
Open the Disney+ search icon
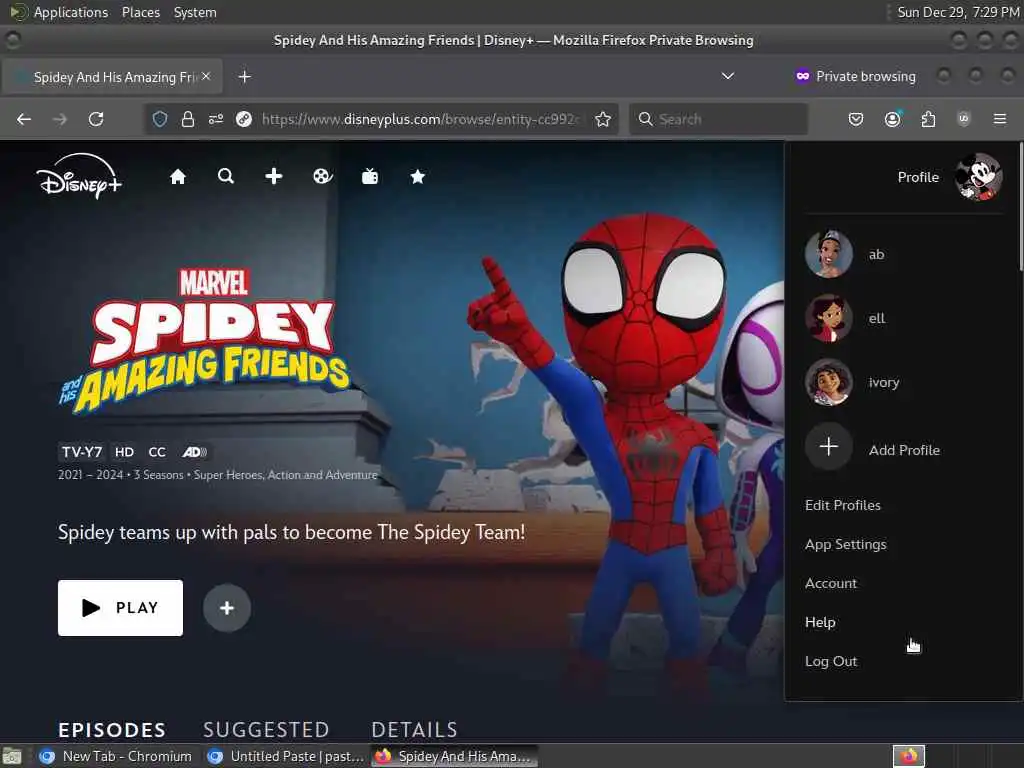tap(225, 176)
